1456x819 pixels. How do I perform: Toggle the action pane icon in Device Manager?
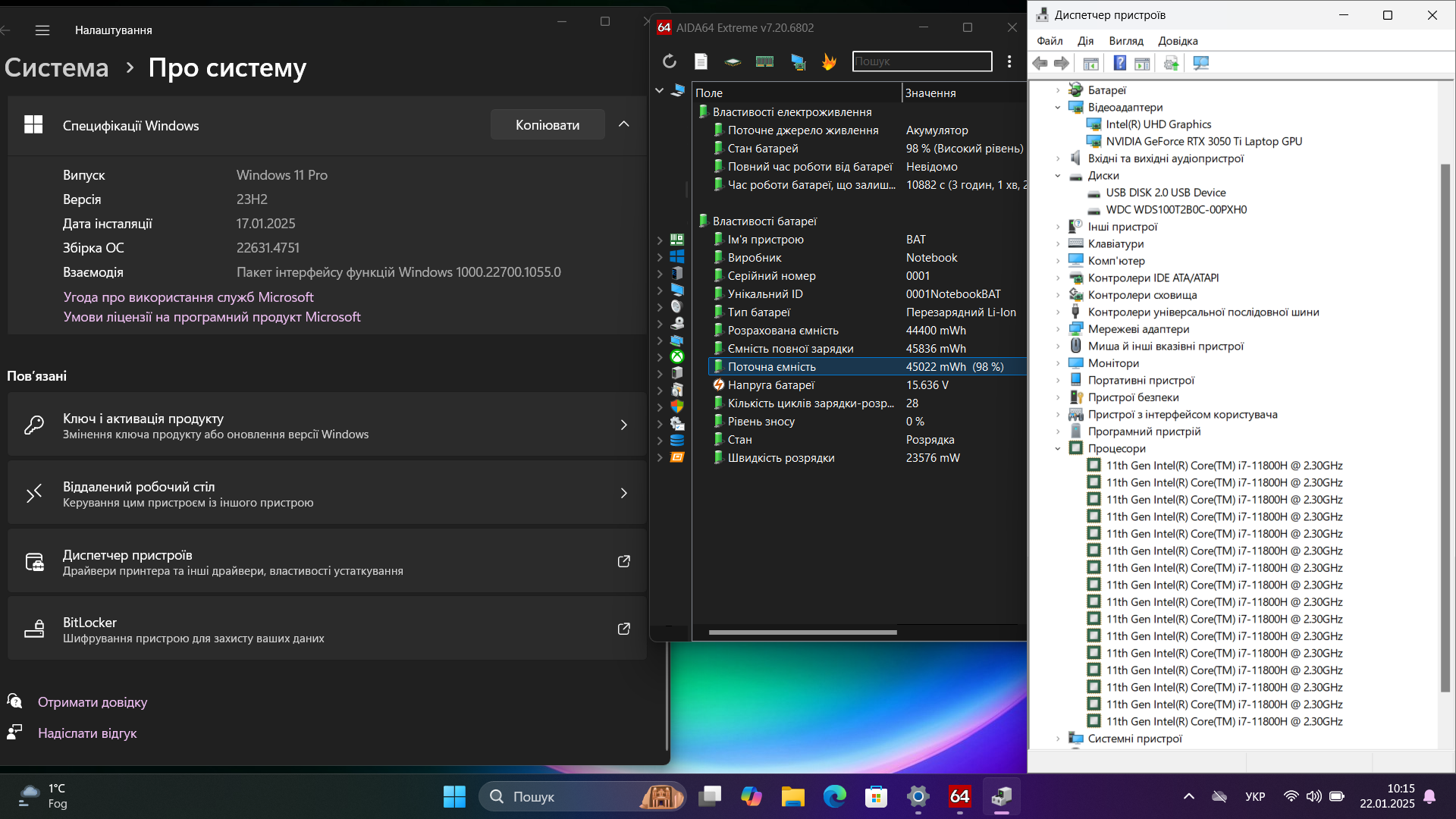1142,64
